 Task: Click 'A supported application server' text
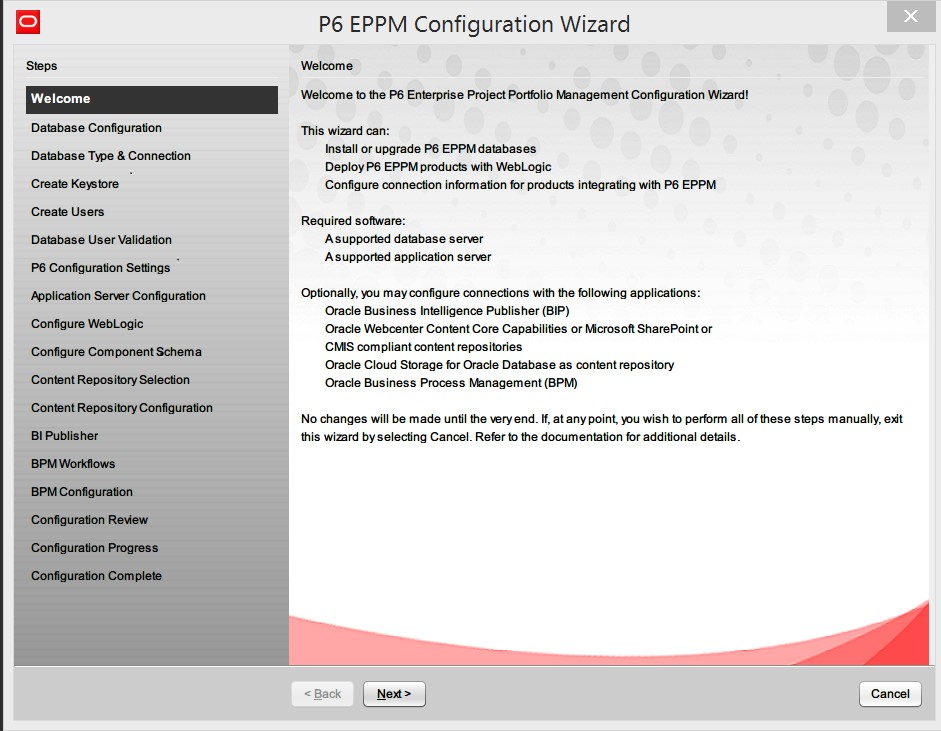[407, 257]
